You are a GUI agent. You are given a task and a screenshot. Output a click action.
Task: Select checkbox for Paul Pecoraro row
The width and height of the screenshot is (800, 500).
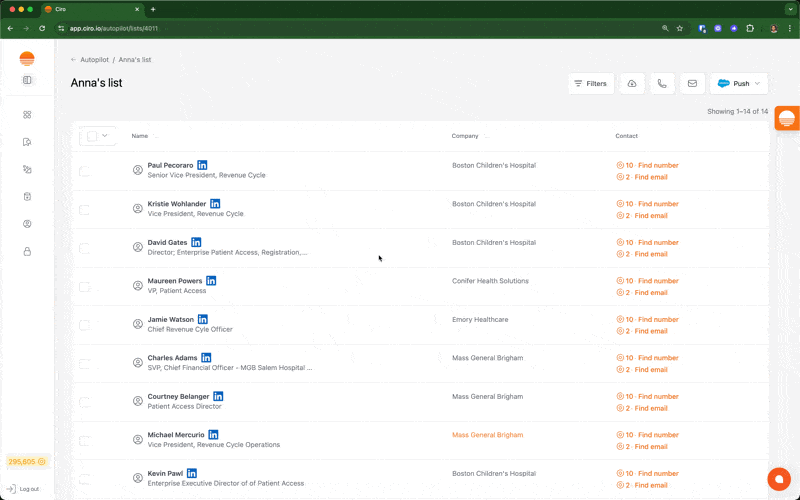pyautogui.click(x=85, y=171)
